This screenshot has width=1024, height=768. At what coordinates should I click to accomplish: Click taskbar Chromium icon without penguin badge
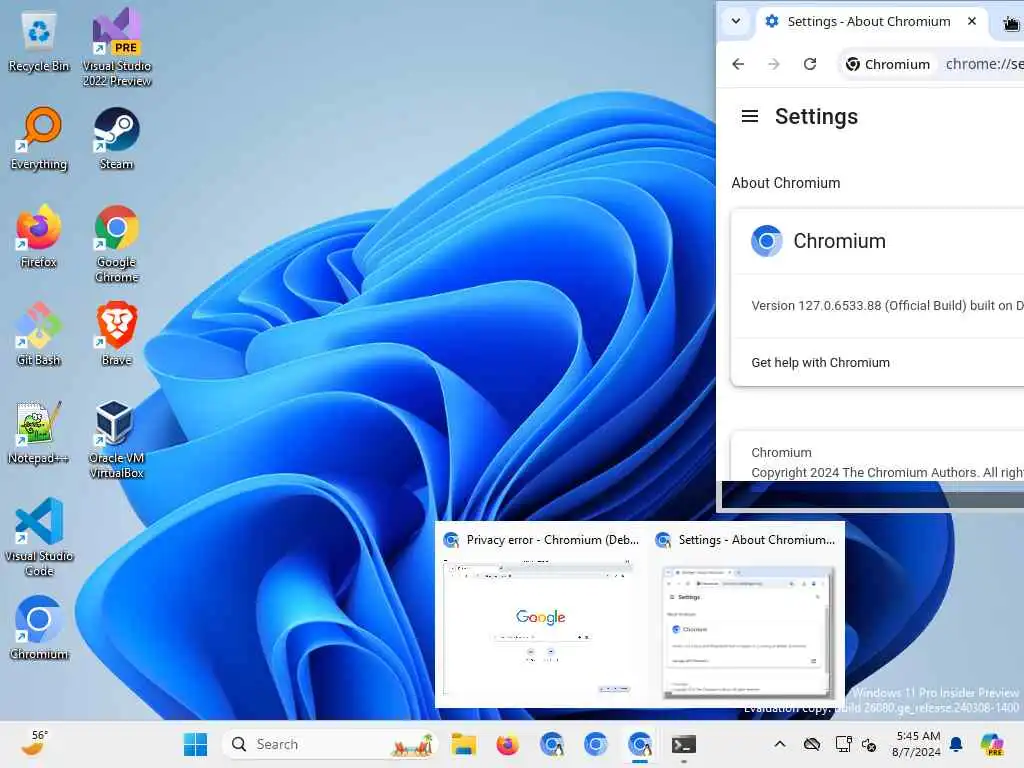pos(595,744)
